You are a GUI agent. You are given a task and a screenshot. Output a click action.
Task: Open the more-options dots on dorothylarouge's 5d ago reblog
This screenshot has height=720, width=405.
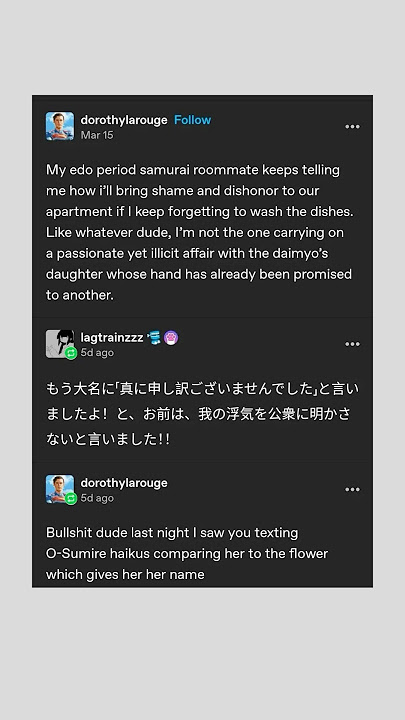pyautogui.click(x=352, y=489)
